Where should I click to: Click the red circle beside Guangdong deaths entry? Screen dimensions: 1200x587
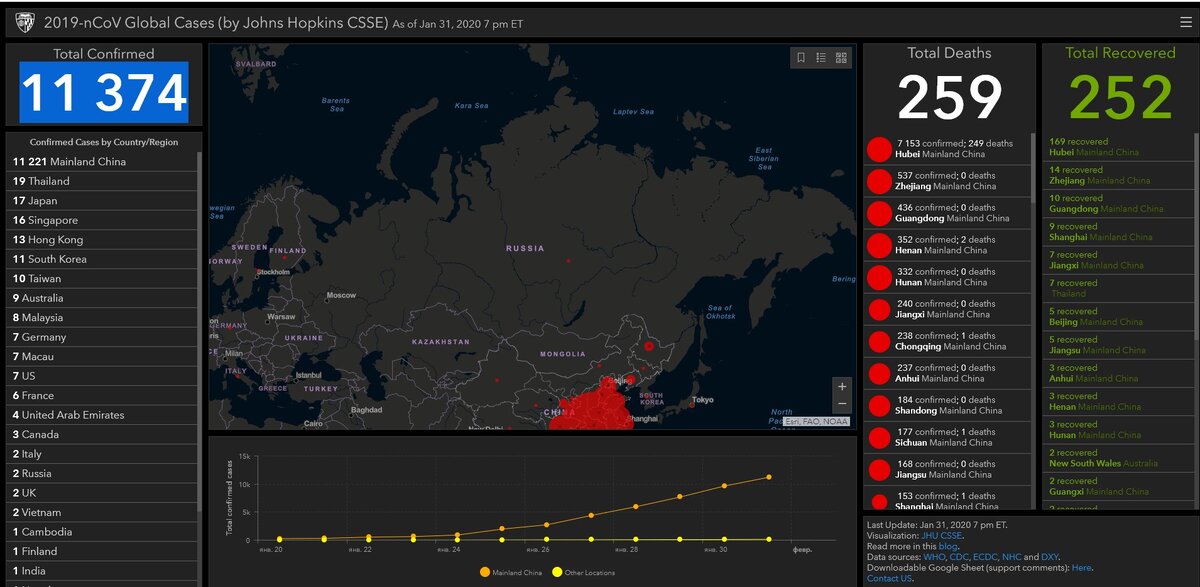click(879, 213)
